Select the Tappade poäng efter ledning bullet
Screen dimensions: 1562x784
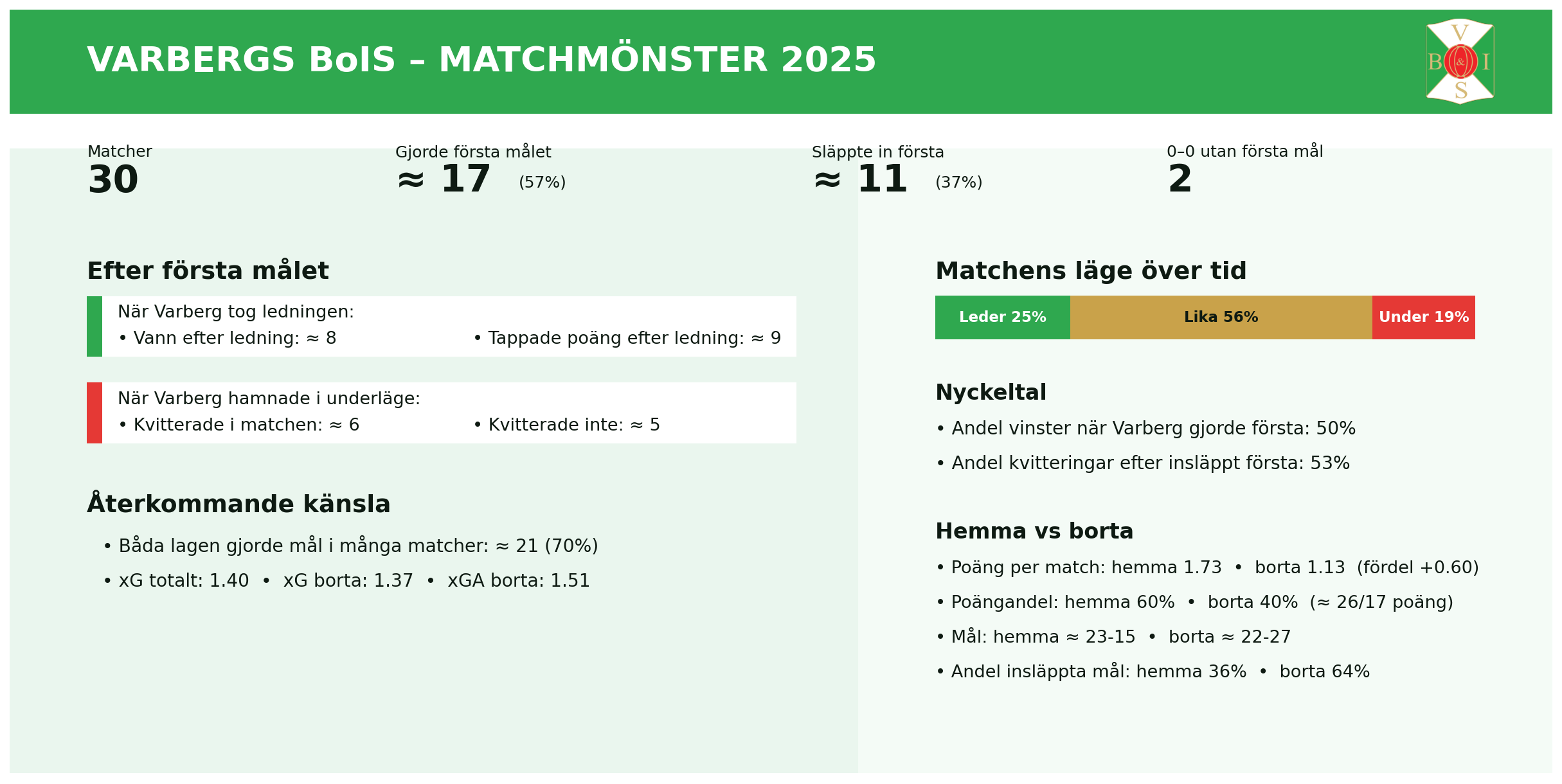[x=627, y=339]
